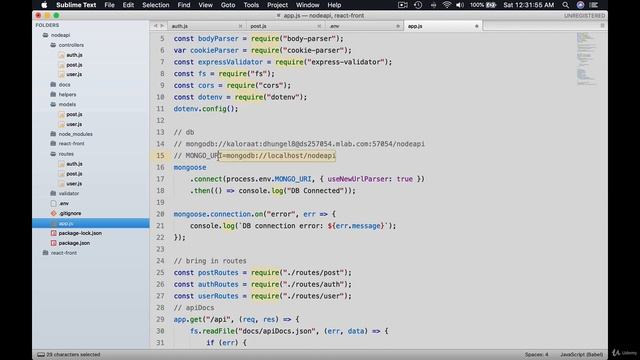Screen dimensions: 640x360
Task: Click the screen recording icon in menu bar
Action: [x=402, y=5]
